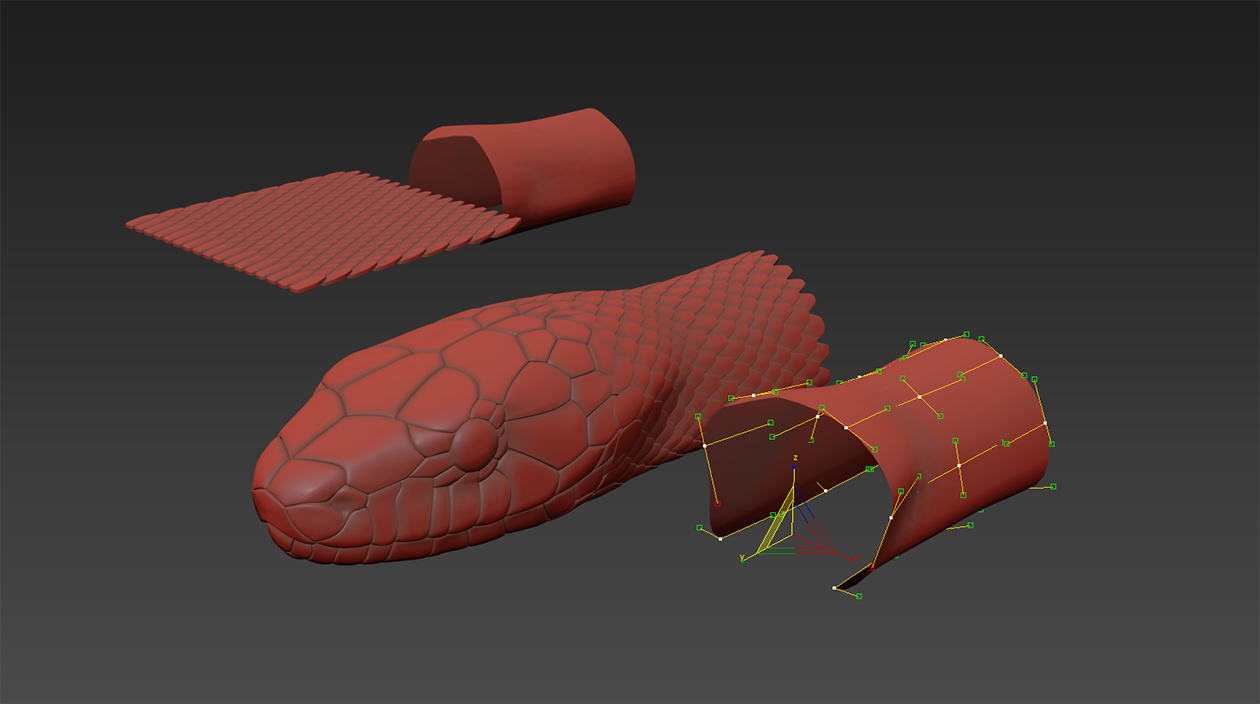Pick the lowest white vertex at patch's front corner
The width and height of the screenshot is (1260, 704).
pyautogui.click(x=834, y=588)
